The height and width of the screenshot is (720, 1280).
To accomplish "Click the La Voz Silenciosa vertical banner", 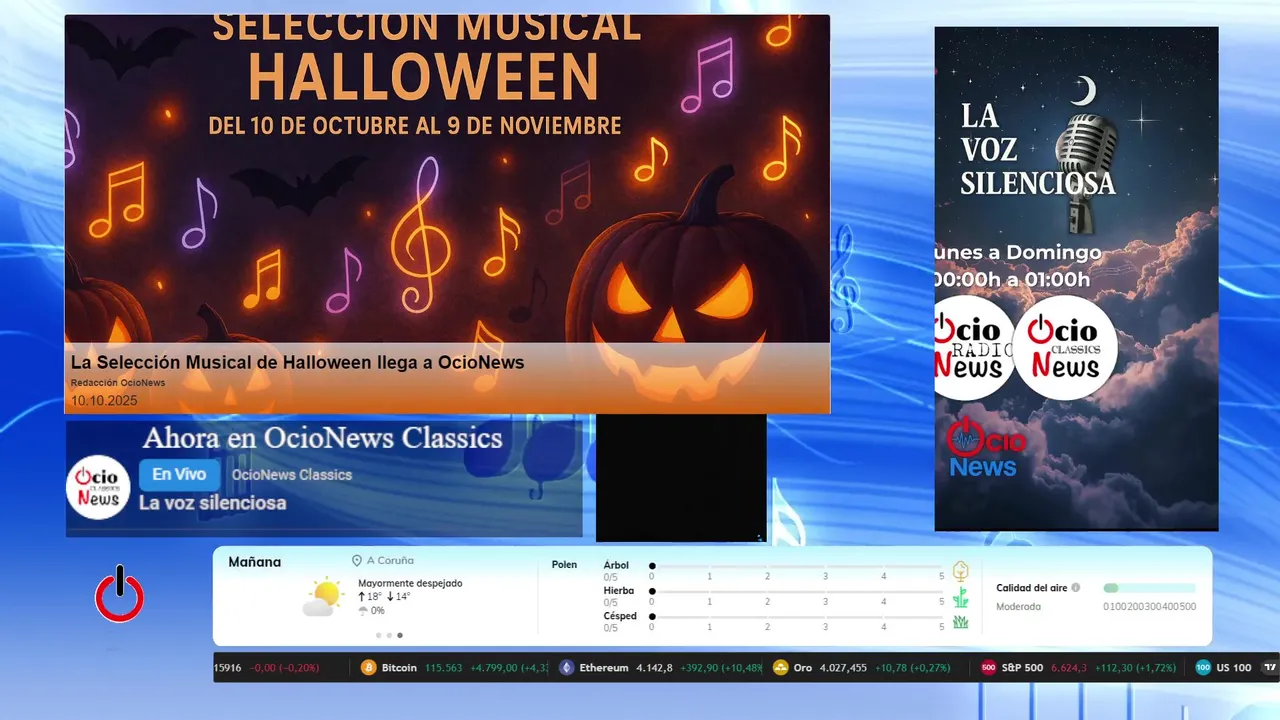I will click(x=1076, y=279).
